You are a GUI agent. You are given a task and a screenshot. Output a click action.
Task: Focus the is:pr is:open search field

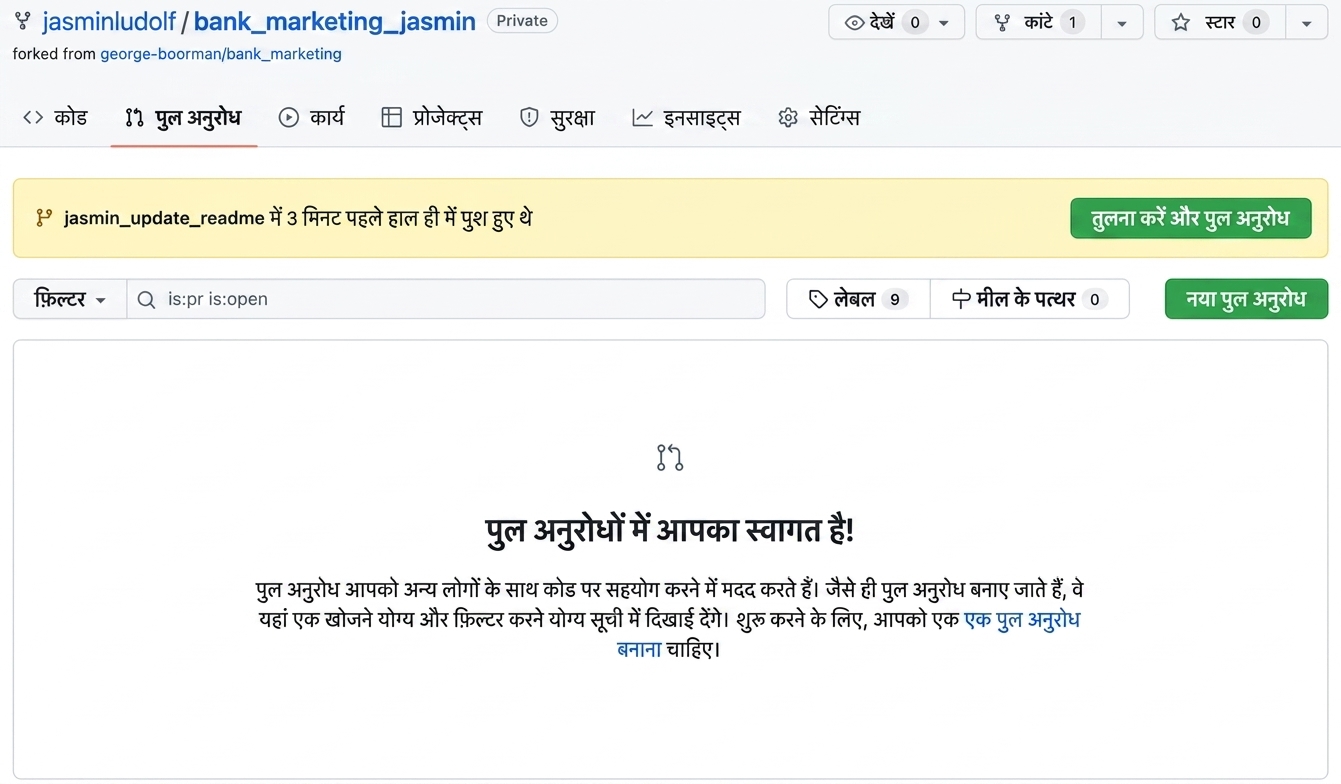point(446,299)
